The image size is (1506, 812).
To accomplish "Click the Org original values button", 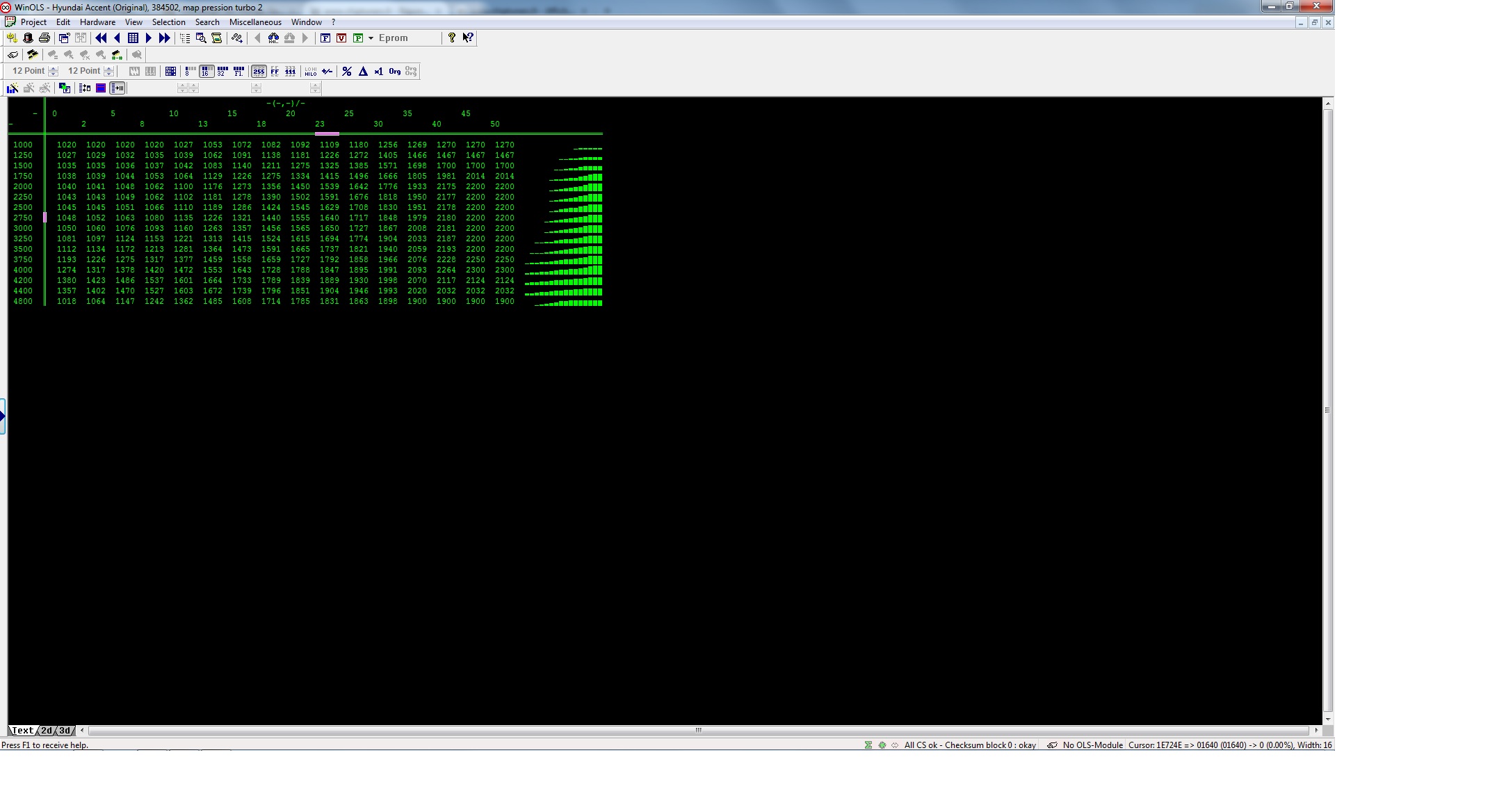I will click(x=395, y=72).
